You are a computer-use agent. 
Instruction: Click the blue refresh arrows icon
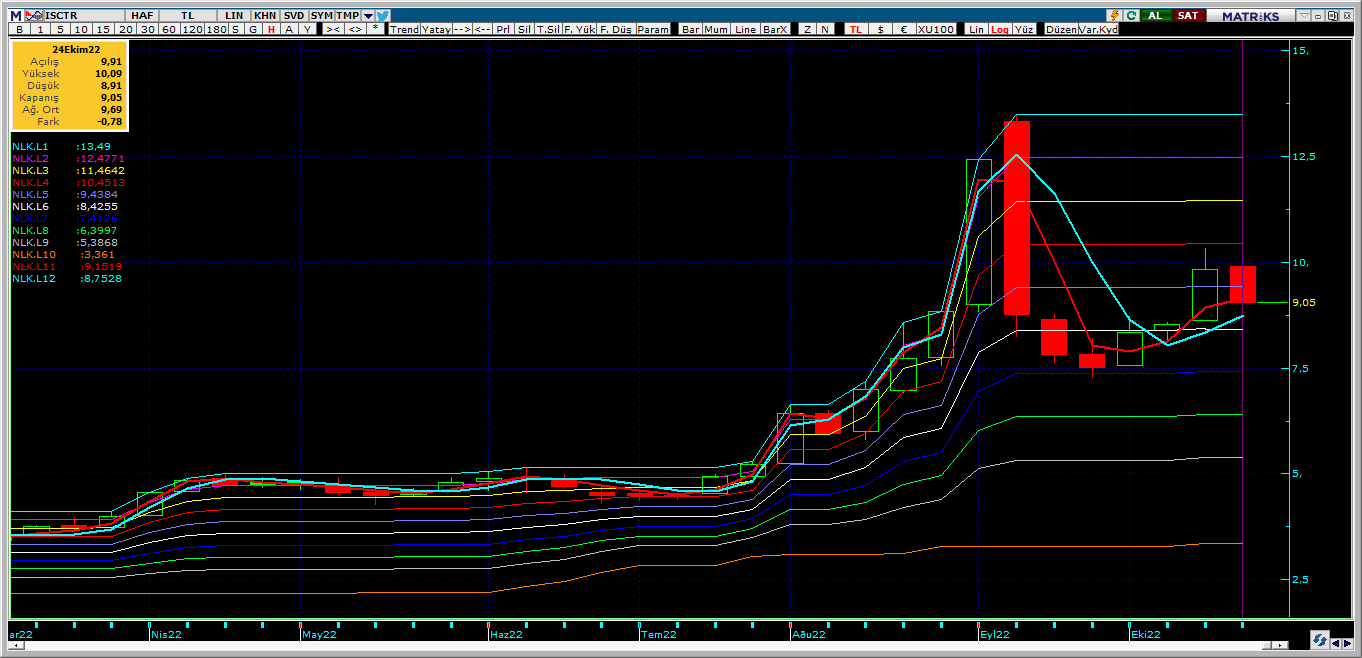coord(1319,640)
